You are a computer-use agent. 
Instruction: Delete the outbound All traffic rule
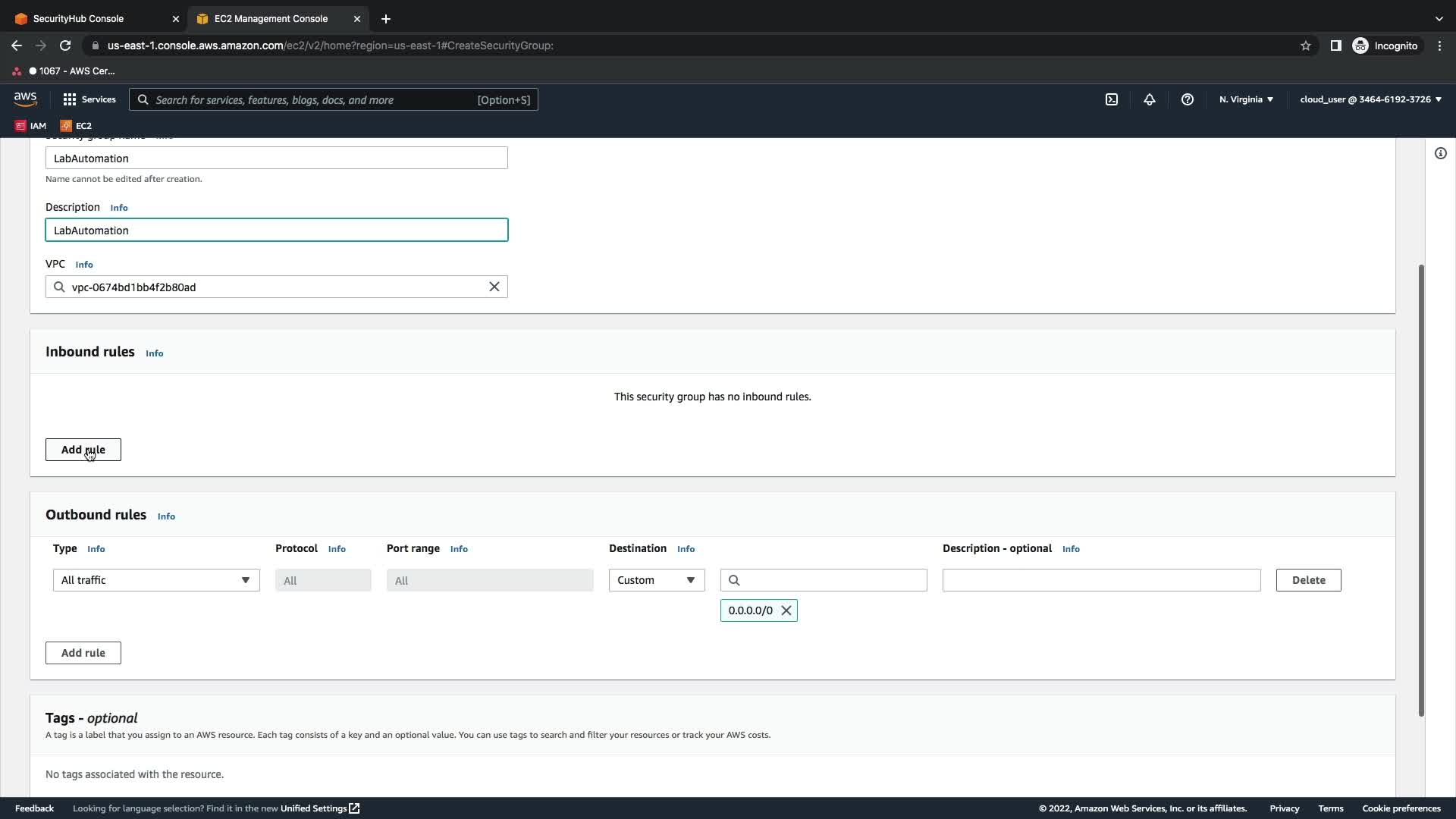click(x=1308, y=580)
